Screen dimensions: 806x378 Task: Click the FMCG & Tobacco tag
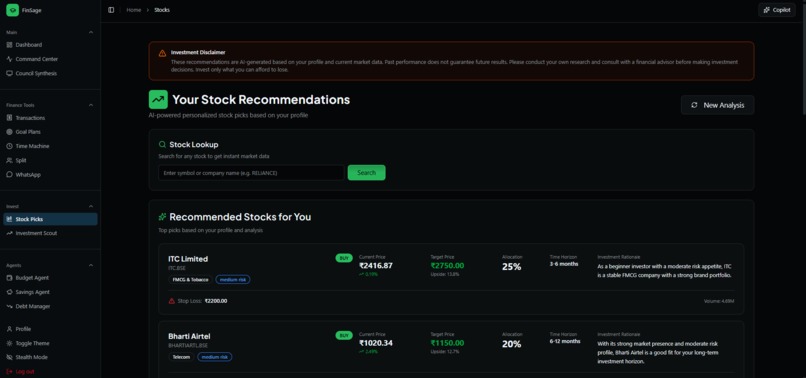[191, 280]
